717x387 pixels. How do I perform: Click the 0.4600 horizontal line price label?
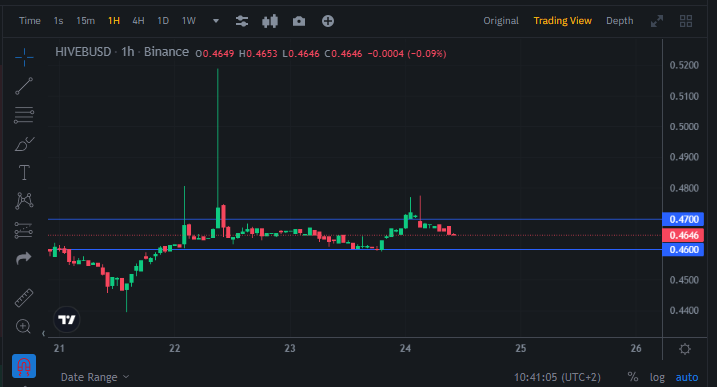click(x=683, y=249)
